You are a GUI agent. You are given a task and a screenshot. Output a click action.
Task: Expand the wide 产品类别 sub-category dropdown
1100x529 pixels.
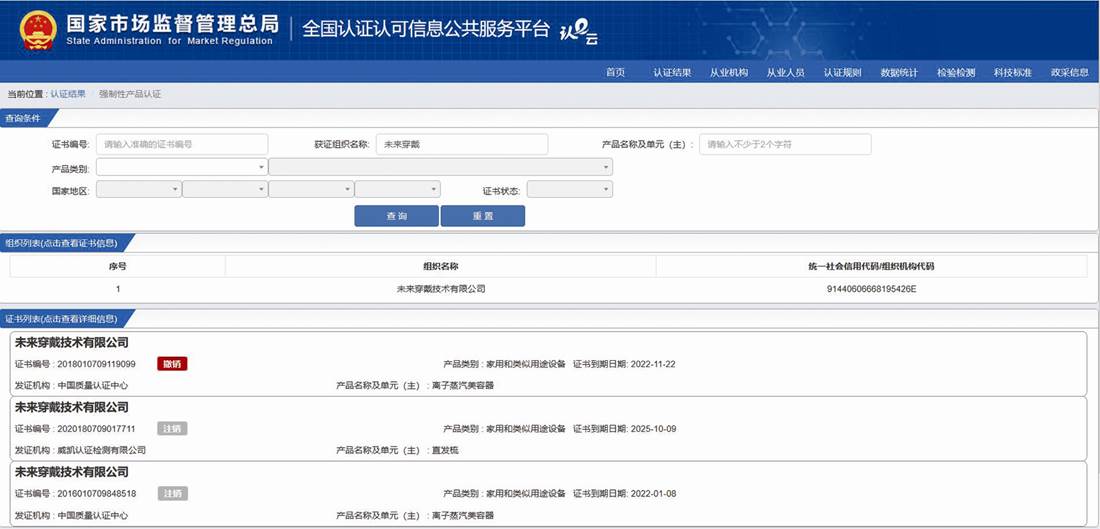[441, 167]
